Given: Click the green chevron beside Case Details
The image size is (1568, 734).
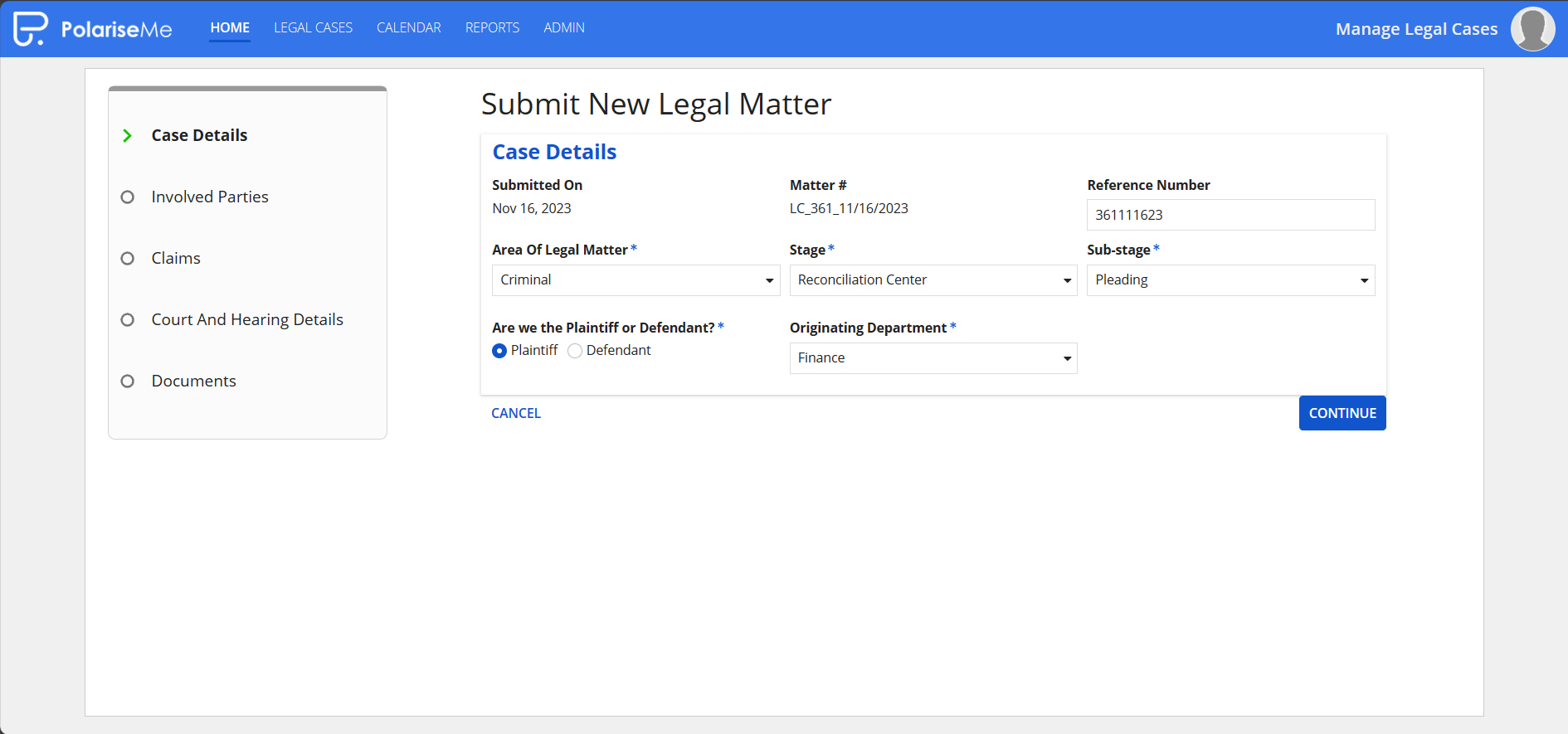Looking at the screenshot, I should [x=127, y=135].
